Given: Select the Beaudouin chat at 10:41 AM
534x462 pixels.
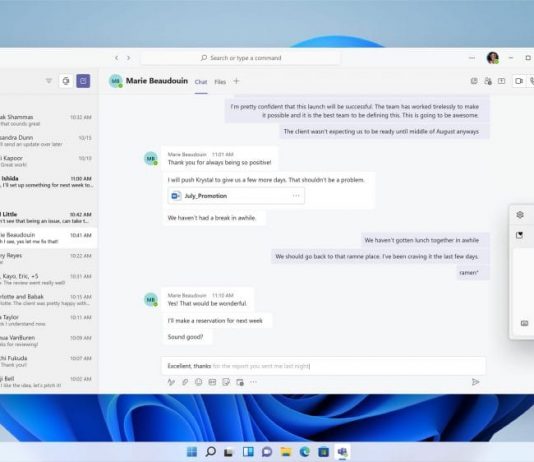Looking at the screenshot, I should click(48, 238).
